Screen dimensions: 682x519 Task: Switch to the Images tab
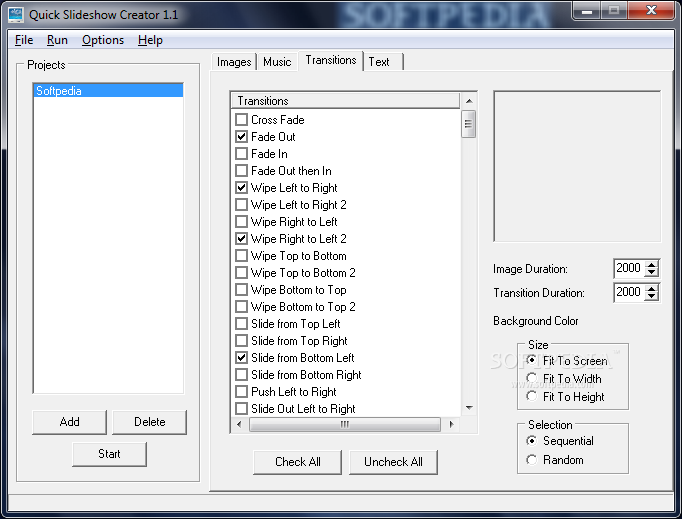234,62
